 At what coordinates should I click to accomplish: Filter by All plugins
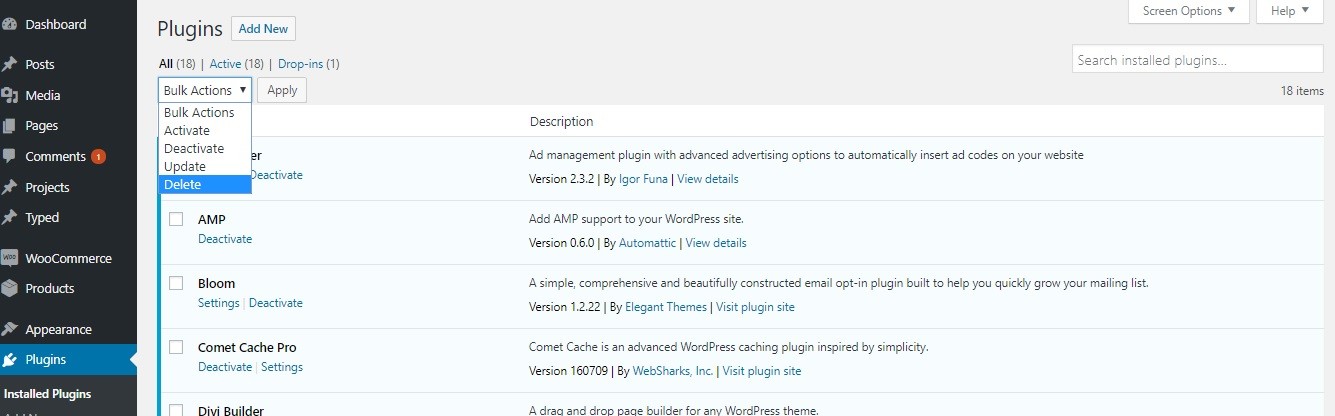(x=166, y=64)
